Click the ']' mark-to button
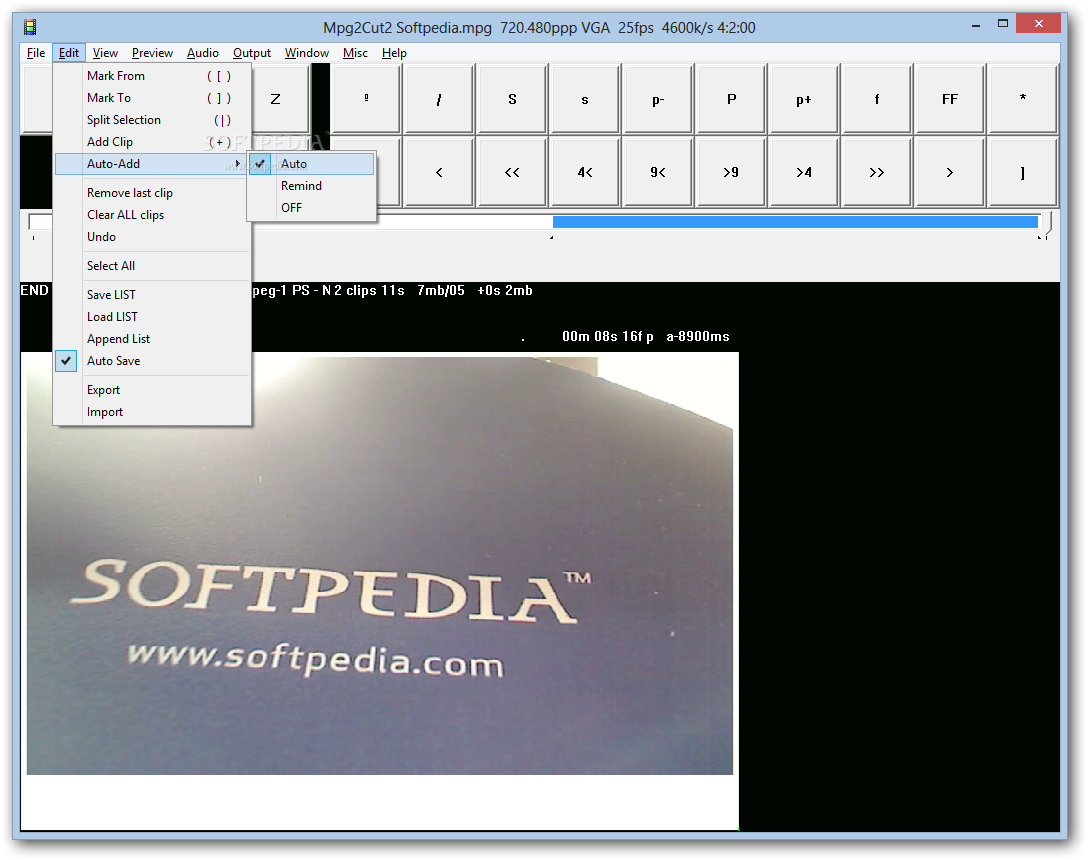Viewport: 1088px width, 860px height. coord(1023,172)
